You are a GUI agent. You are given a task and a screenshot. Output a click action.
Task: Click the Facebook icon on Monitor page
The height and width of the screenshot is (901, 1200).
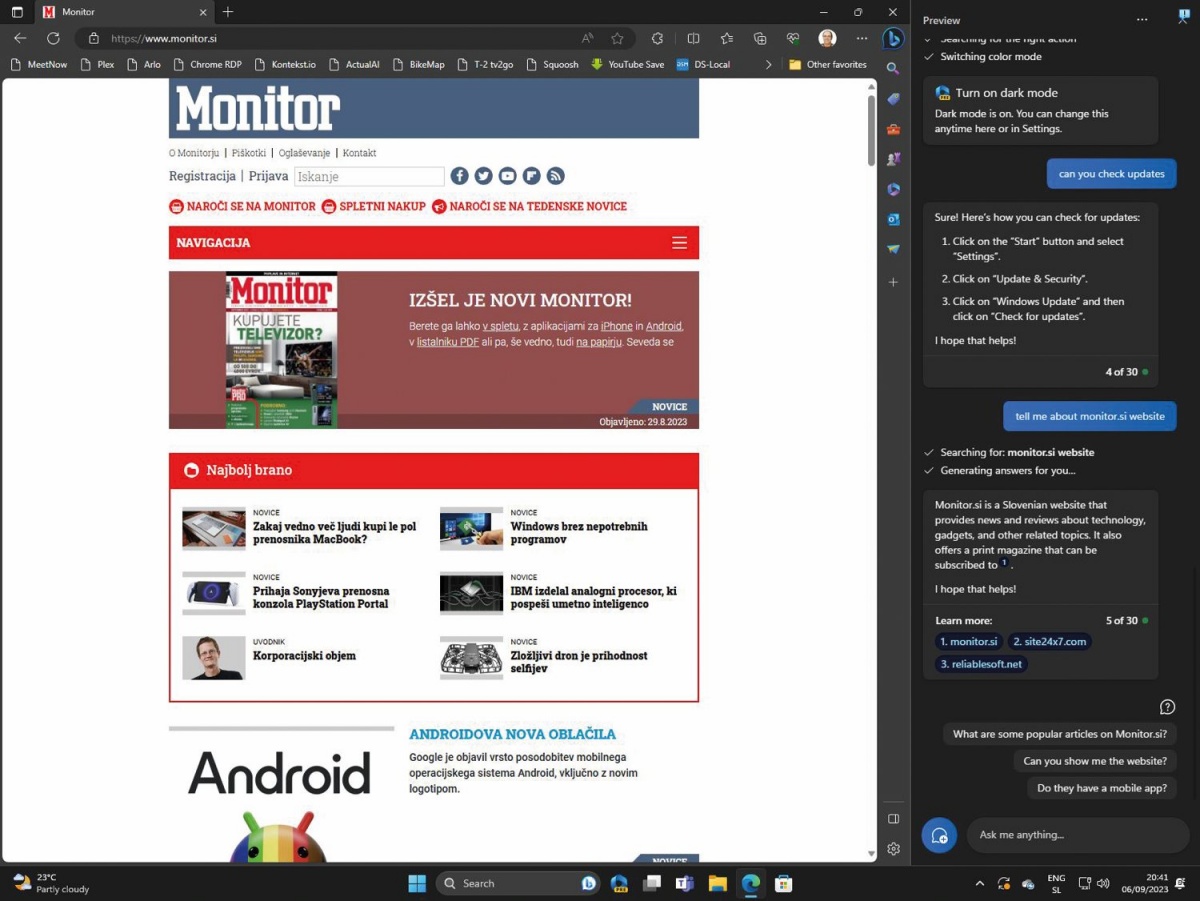[x=459, y=176]
